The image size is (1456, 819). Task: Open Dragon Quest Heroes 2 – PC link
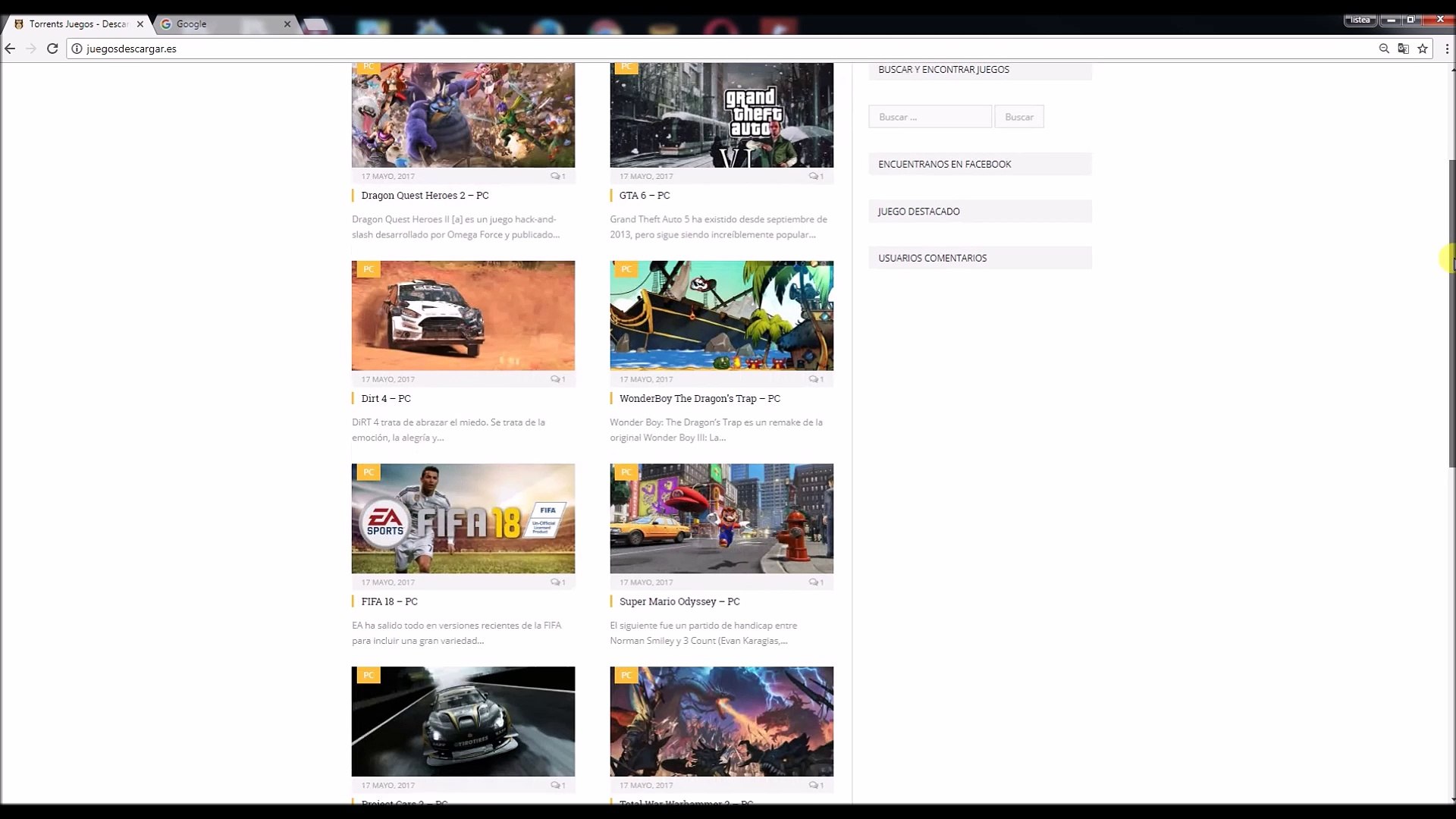point(425,196)
